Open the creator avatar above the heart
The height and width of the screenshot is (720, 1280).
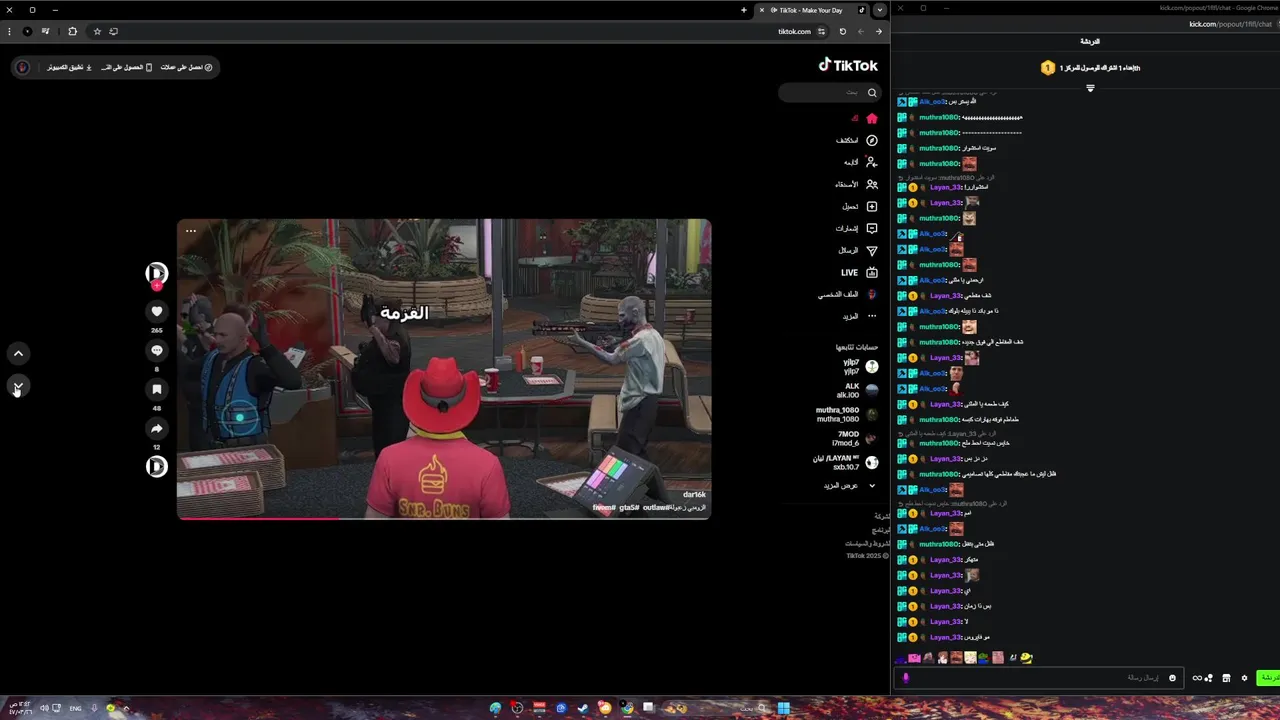tap(157, 272)
